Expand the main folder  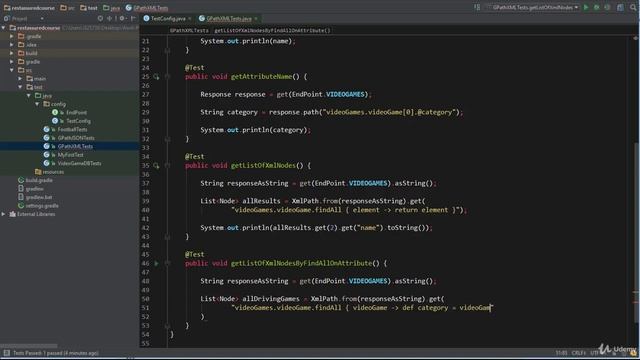(x=20, y=78)
